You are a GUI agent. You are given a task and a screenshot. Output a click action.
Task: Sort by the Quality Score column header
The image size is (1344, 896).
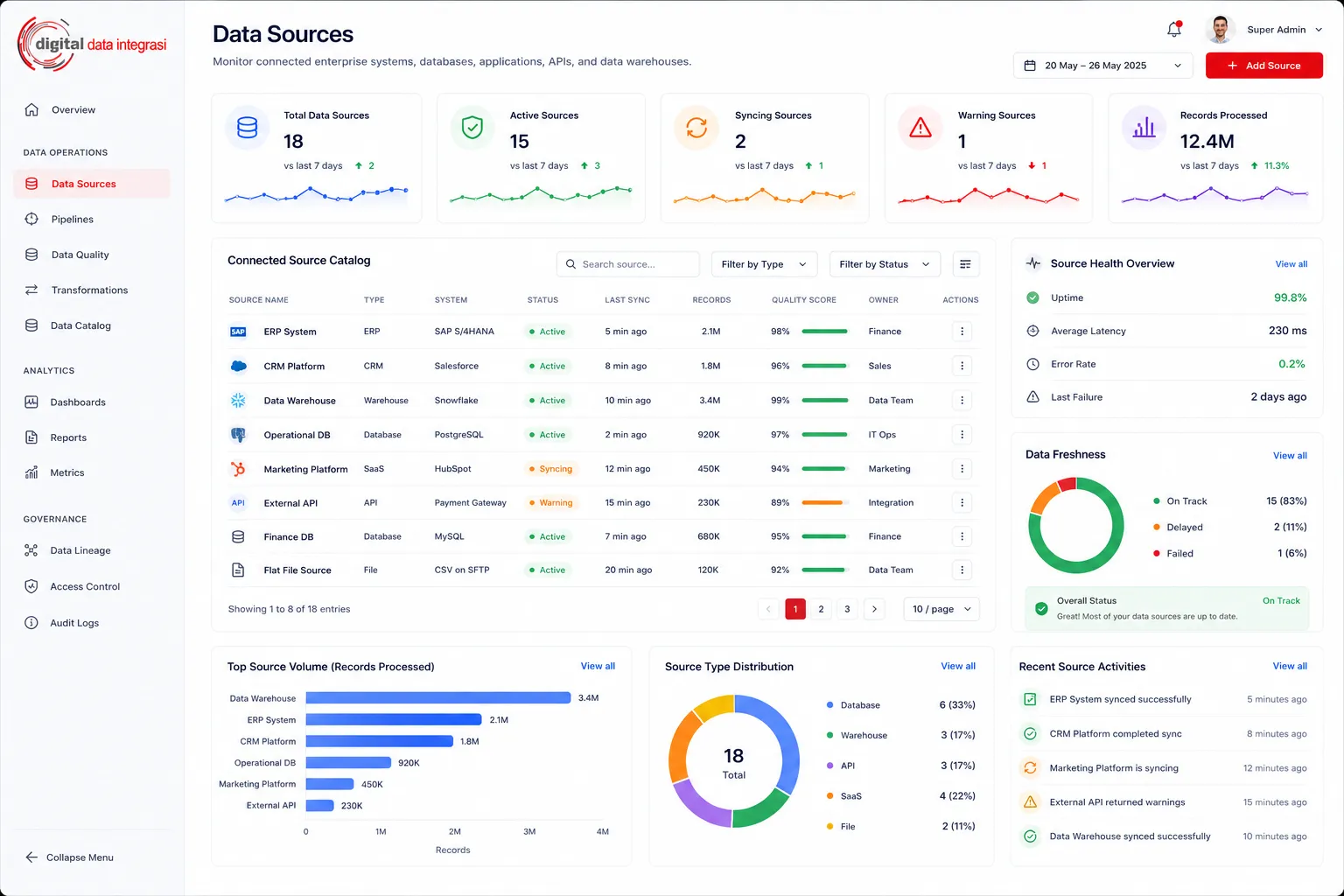tap(803, 300)
